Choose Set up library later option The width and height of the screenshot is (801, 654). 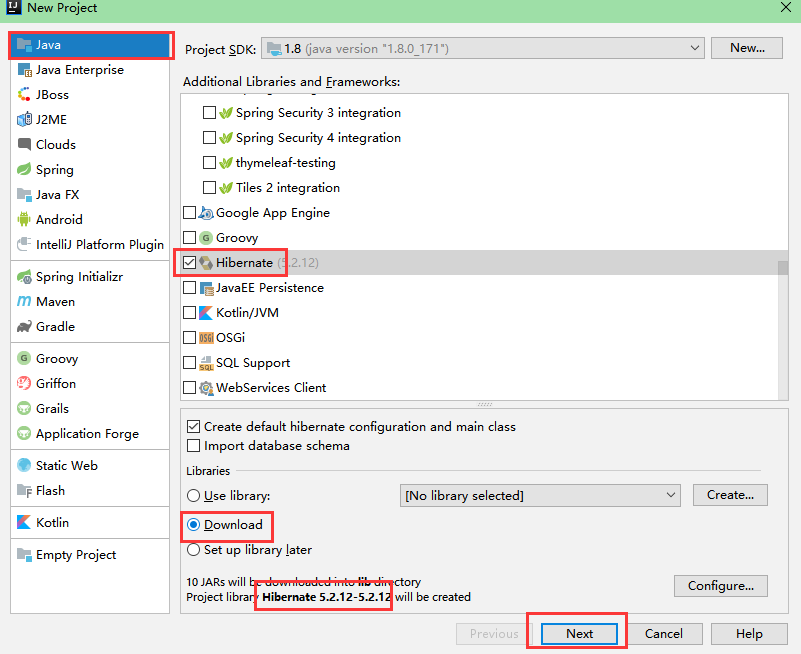click(x=194, y=550)
